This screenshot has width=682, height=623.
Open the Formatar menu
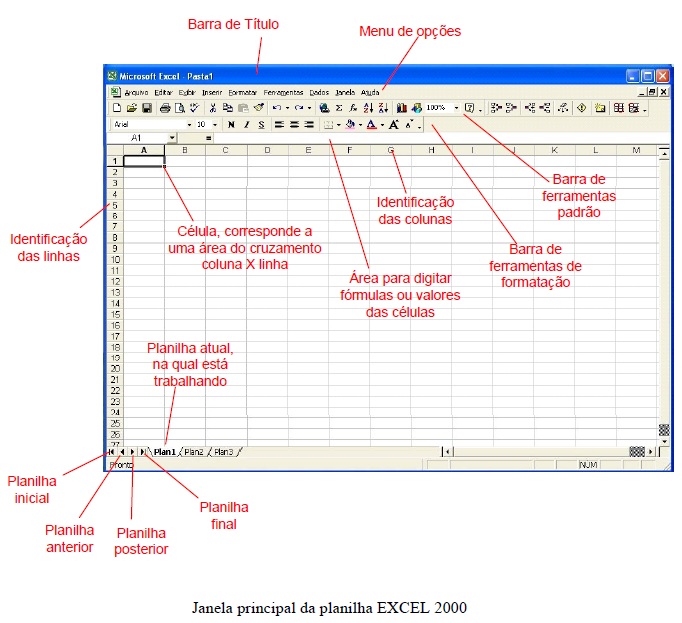[x=243, y=93]
